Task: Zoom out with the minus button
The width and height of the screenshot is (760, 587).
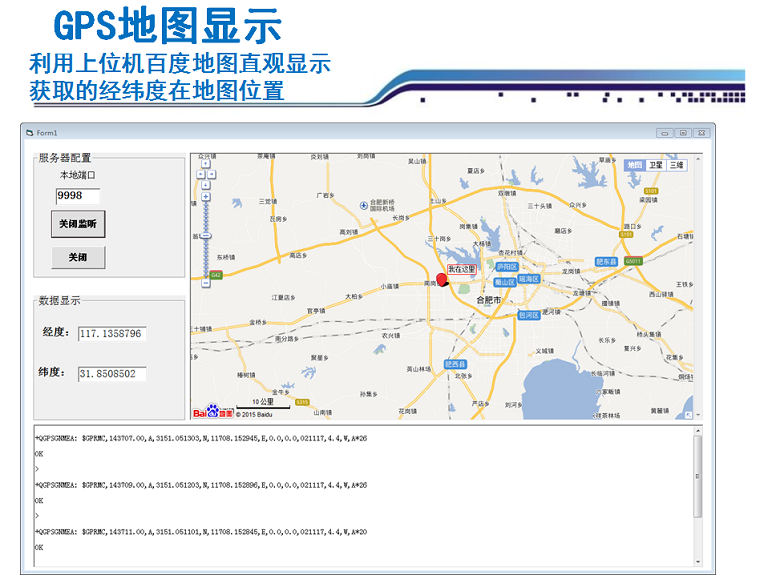Action: click(206, 283)
